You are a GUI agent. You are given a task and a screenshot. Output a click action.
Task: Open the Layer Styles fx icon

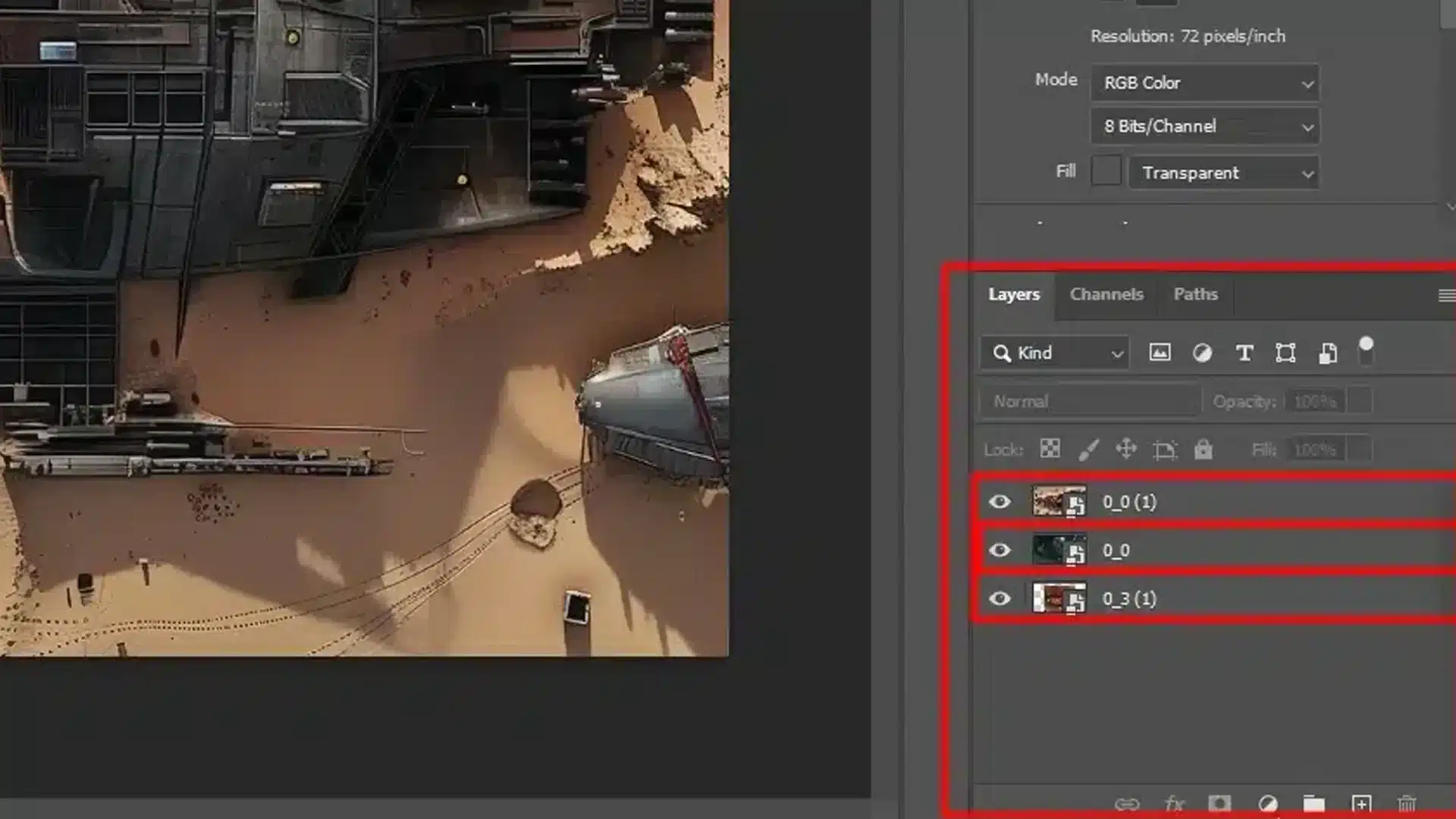click(x=1174, y=804)
